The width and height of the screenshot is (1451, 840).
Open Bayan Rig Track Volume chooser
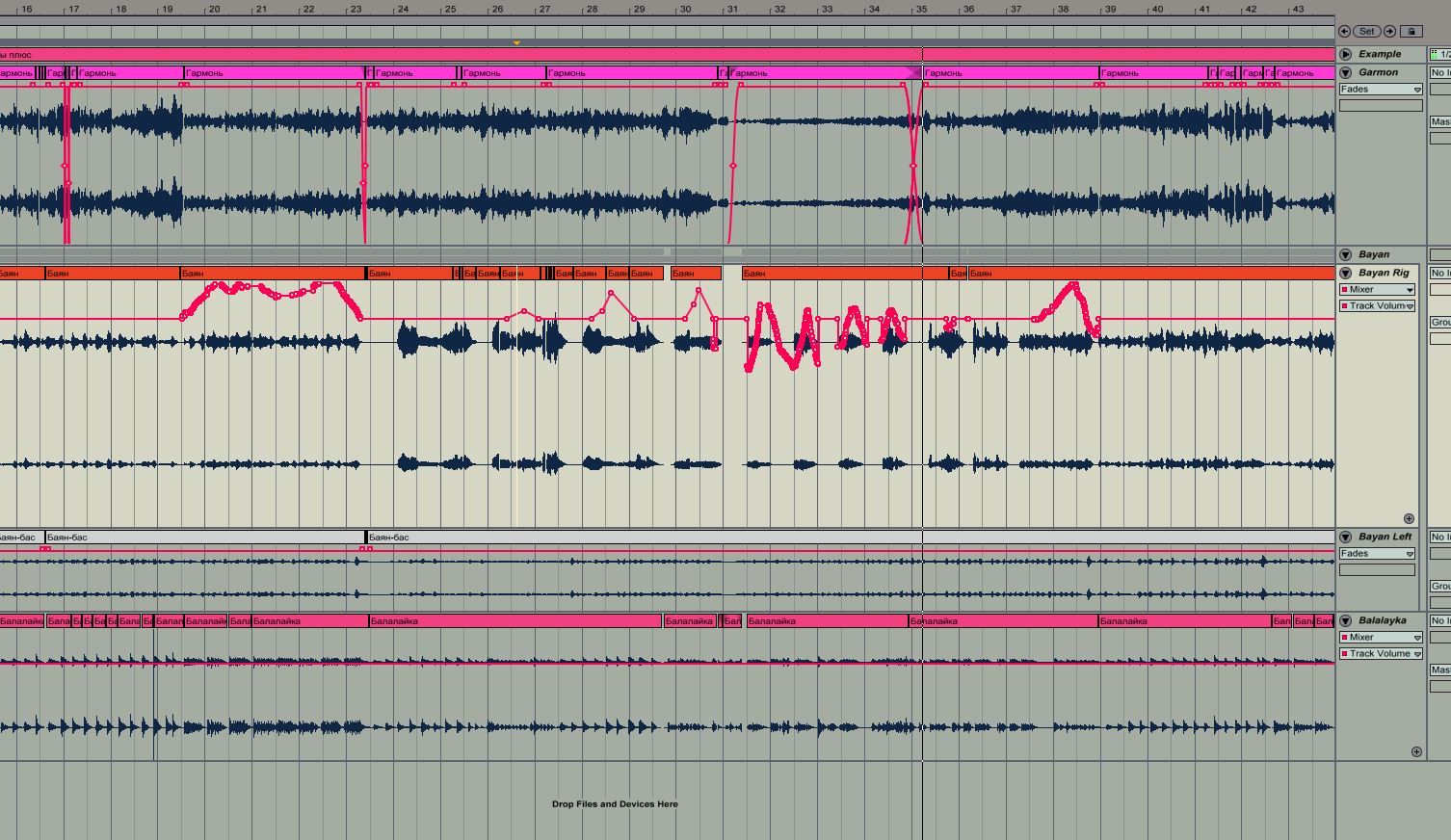tap(1377, 306)
